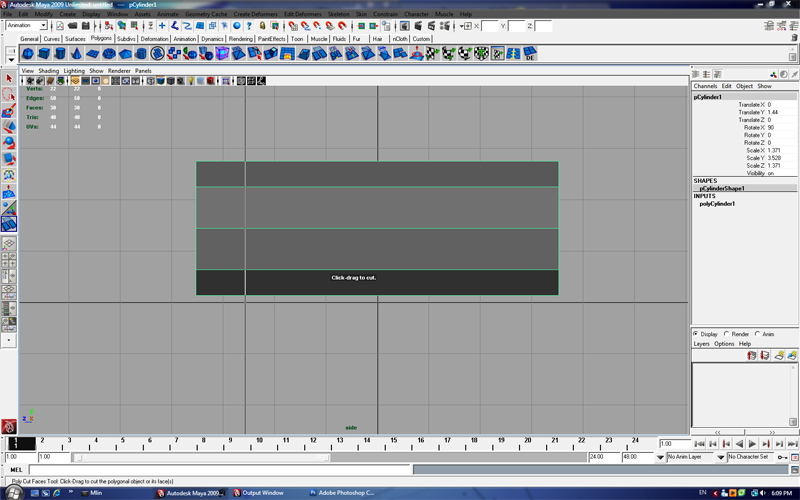800x500 pixels.
Task: Open the Animation menu set dropdown
Action: tap(27, 25)
